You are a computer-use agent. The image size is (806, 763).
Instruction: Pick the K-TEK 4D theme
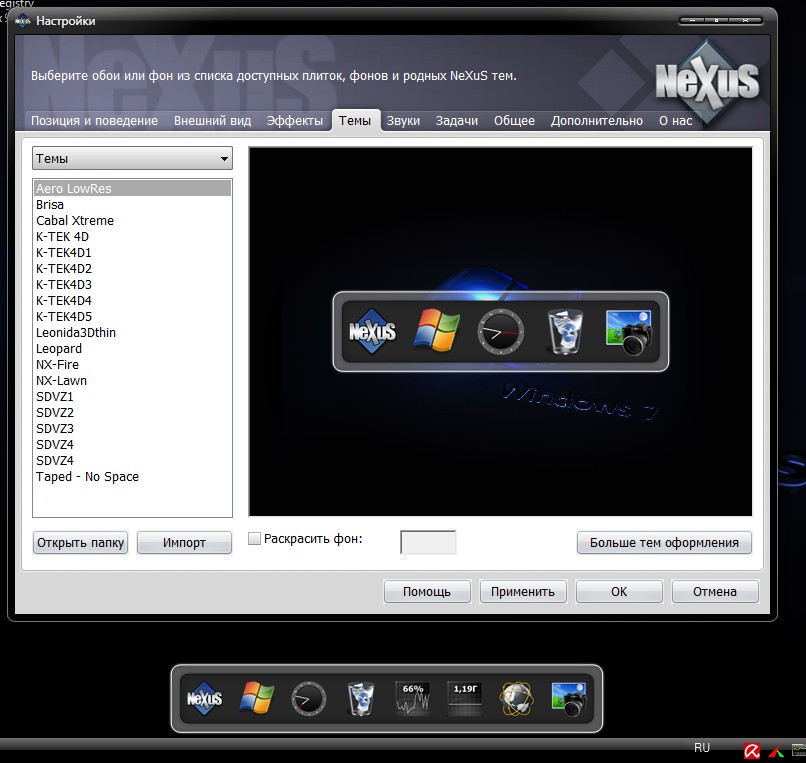pyautogui.click(x=132, y=237)
